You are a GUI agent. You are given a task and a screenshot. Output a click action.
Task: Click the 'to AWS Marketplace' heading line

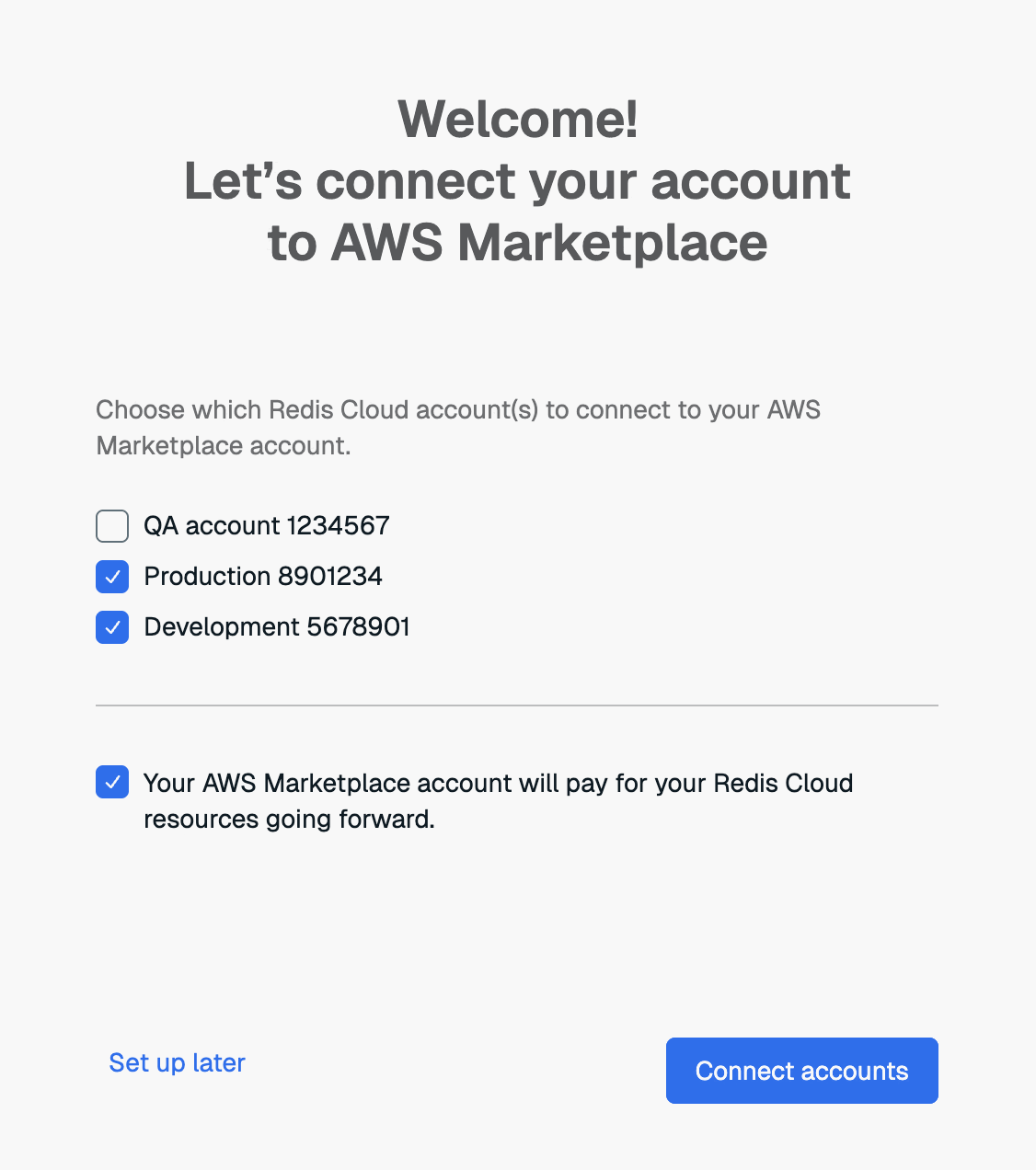517,243
